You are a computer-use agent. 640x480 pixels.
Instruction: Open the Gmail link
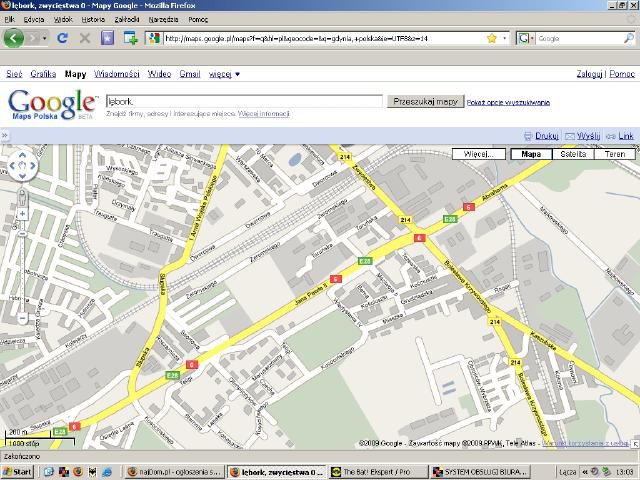click(190, 74)
